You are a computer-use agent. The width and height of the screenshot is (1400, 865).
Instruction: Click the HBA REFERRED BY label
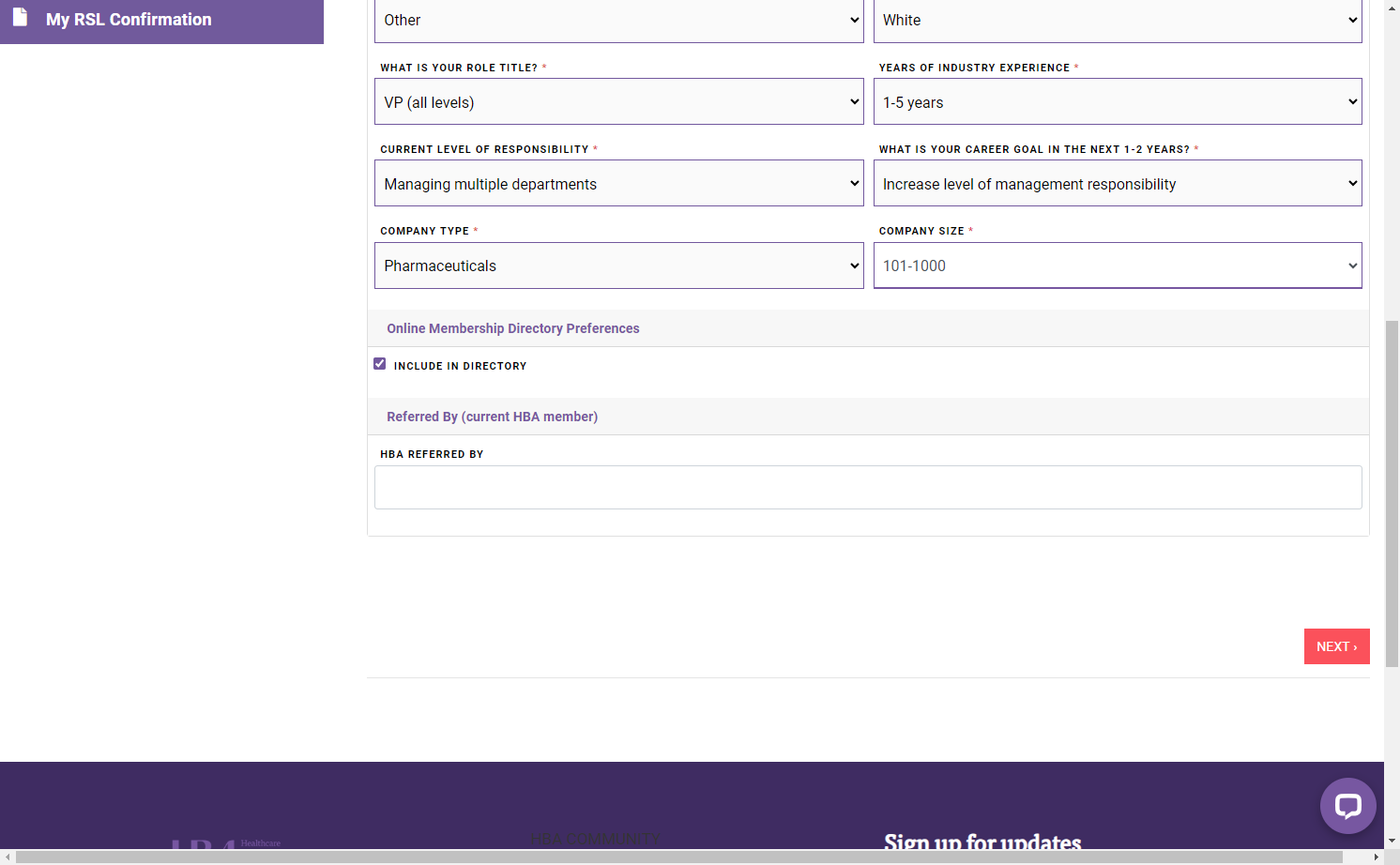coord(432,454)
